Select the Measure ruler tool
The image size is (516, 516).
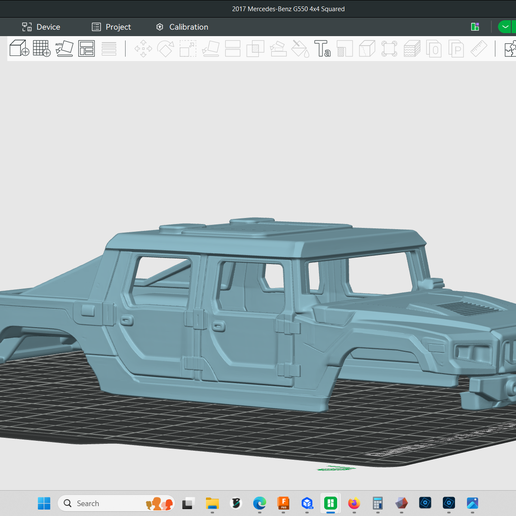click(x=479, y=49)
